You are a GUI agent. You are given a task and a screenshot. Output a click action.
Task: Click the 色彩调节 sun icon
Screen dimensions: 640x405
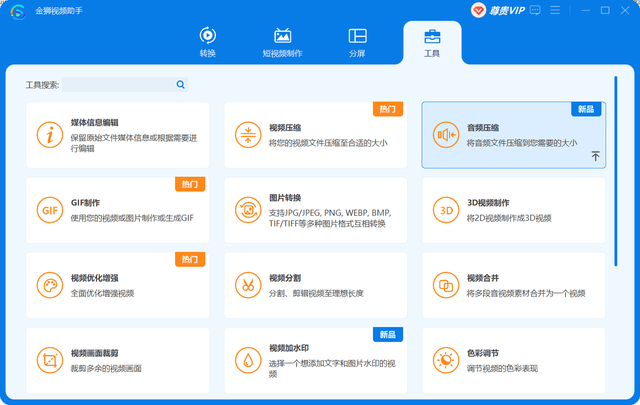click(446, 360)
